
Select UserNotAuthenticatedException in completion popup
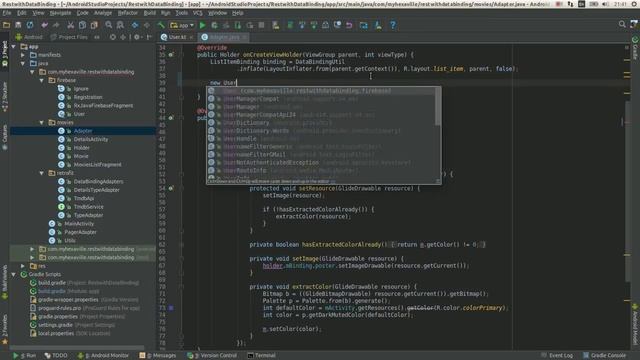point(321,162)
